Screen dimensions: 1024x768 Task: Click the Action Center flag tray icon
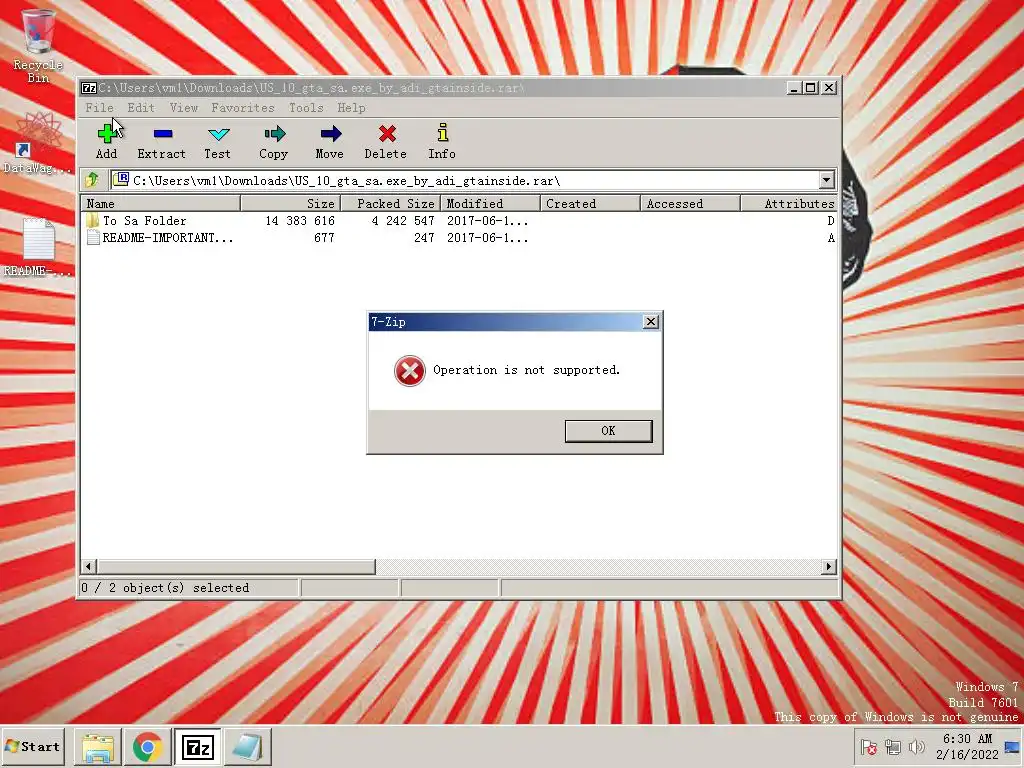(869, 747)
